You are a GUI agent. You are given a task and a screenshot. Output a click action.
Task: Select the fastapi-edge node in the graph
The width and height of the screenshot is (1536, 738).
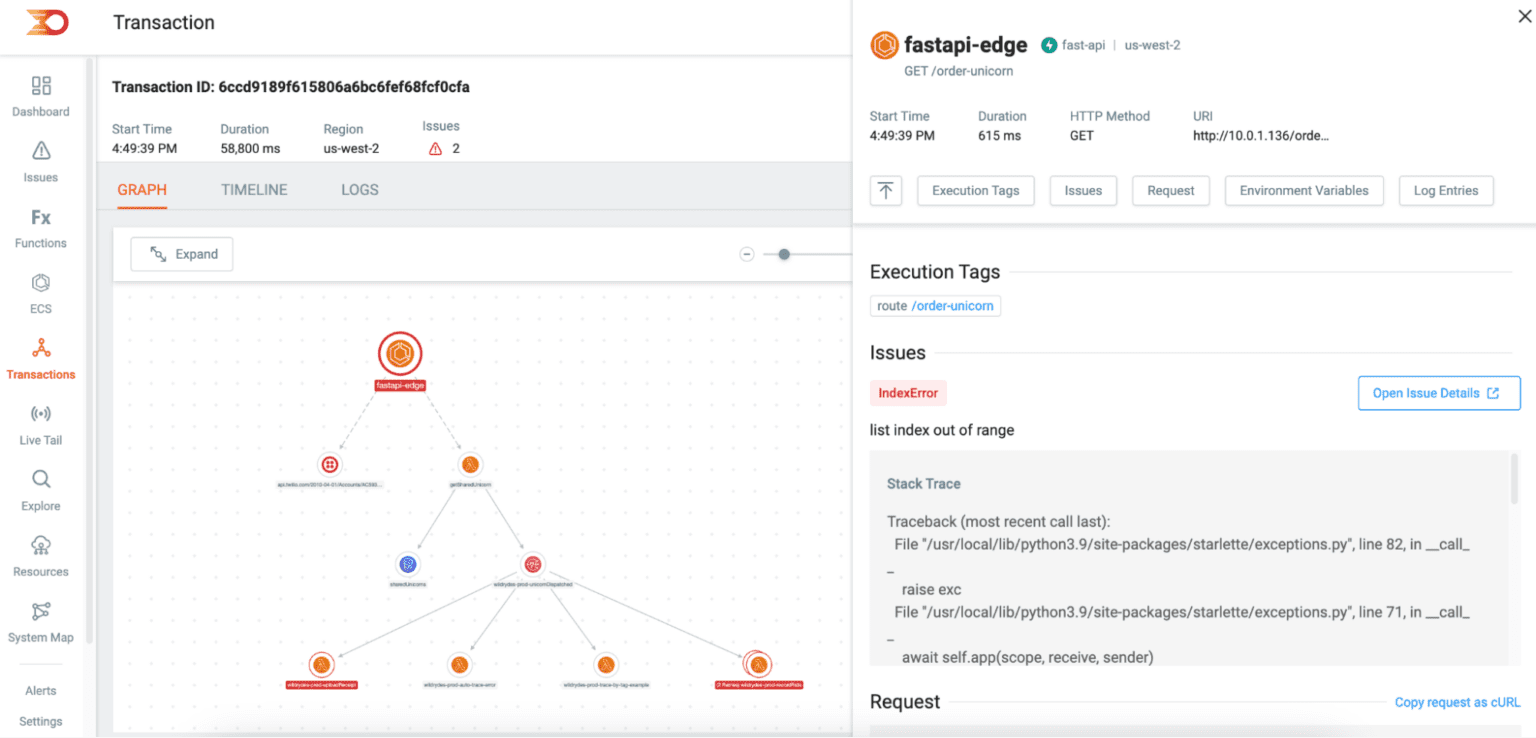400,353
